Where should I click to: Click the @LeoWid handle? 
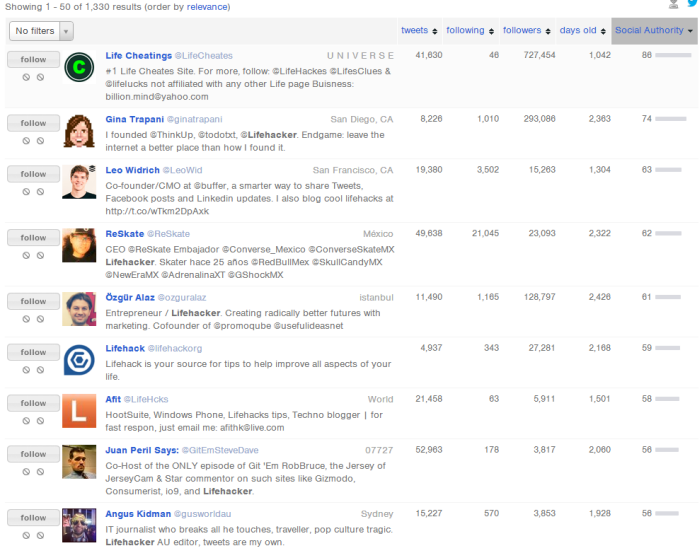pos(182,170)
